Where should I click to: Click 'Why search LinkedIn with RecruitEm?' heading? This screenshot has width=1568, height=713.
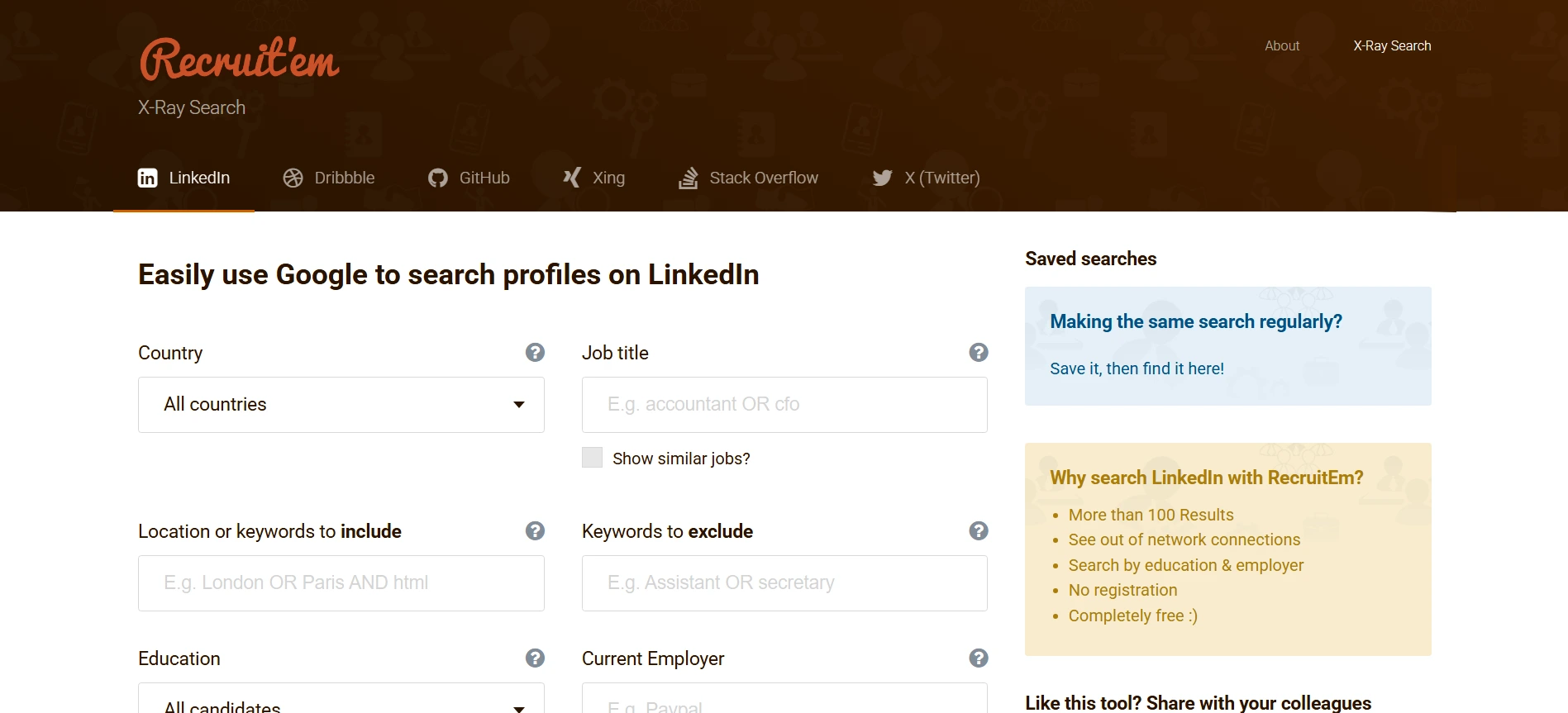[x=1206, y=478]
